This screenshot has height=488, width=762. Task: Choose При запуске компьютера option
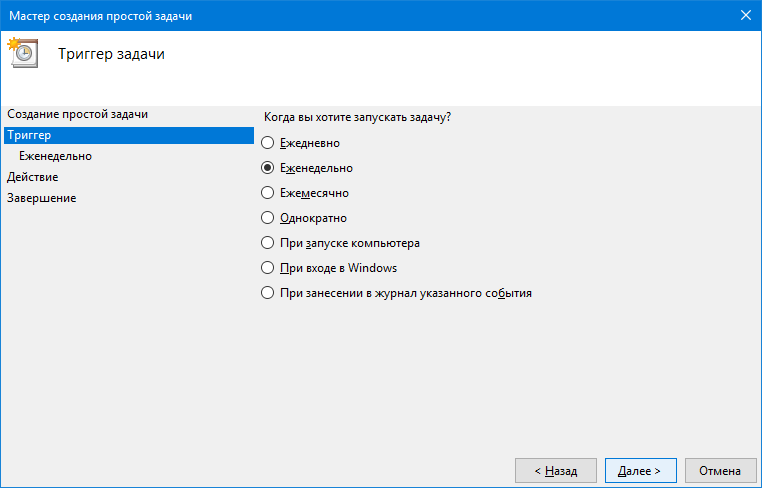(267, 242)
